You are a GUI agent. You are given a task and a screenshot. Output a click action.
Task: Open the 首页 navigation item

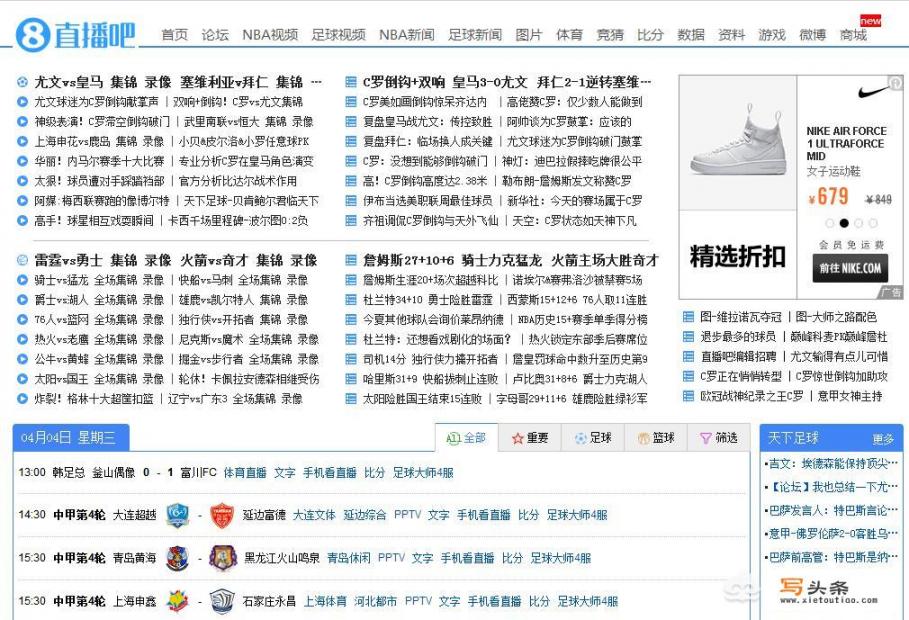174,35
